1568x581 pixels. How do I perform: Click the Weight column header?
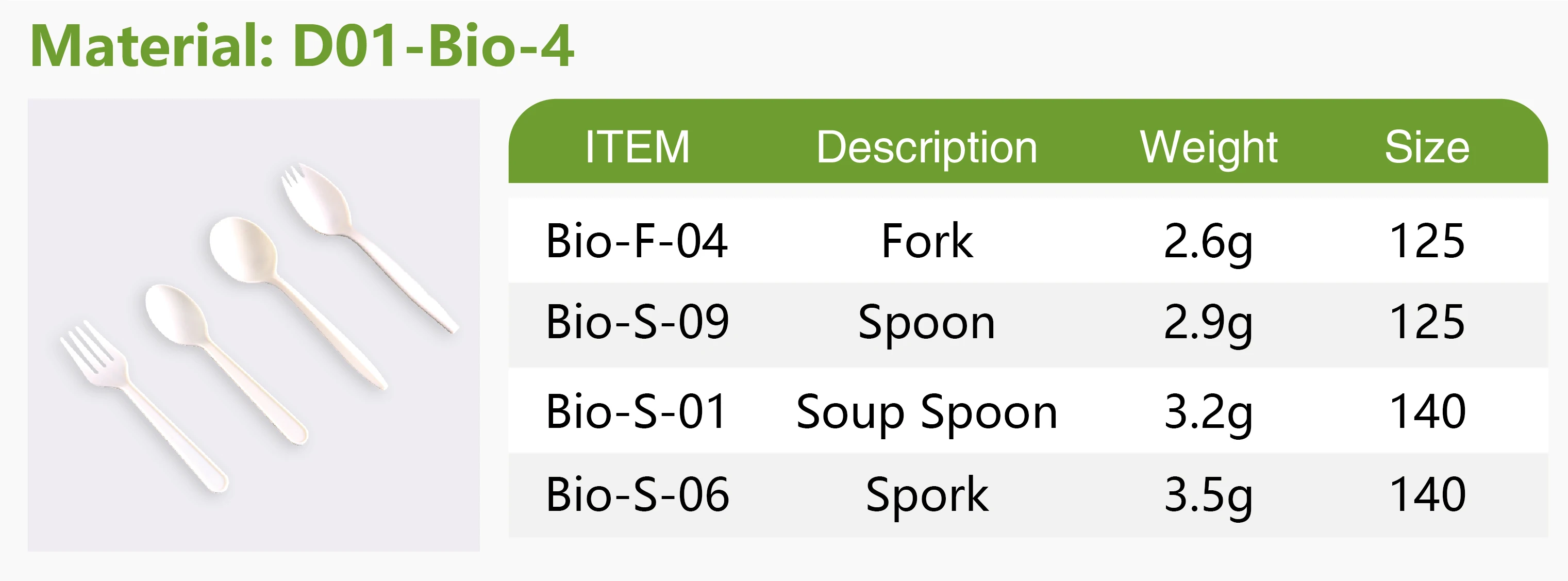tap(1208, 147)
